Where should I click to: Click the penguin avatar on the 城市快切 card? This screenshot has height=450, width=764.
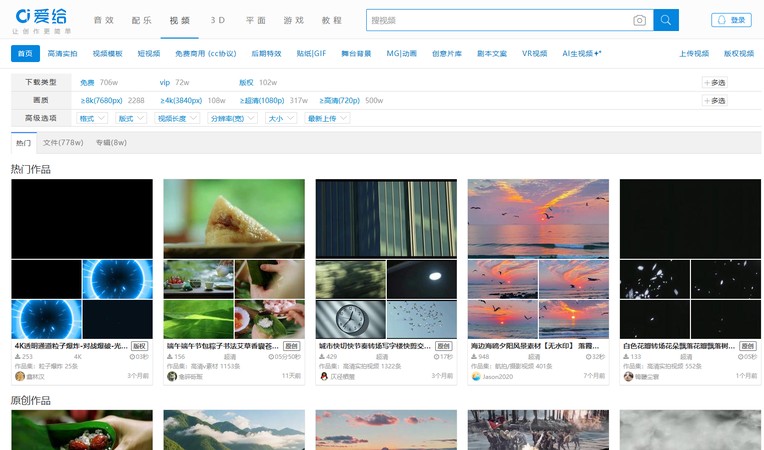pos(324,376)
